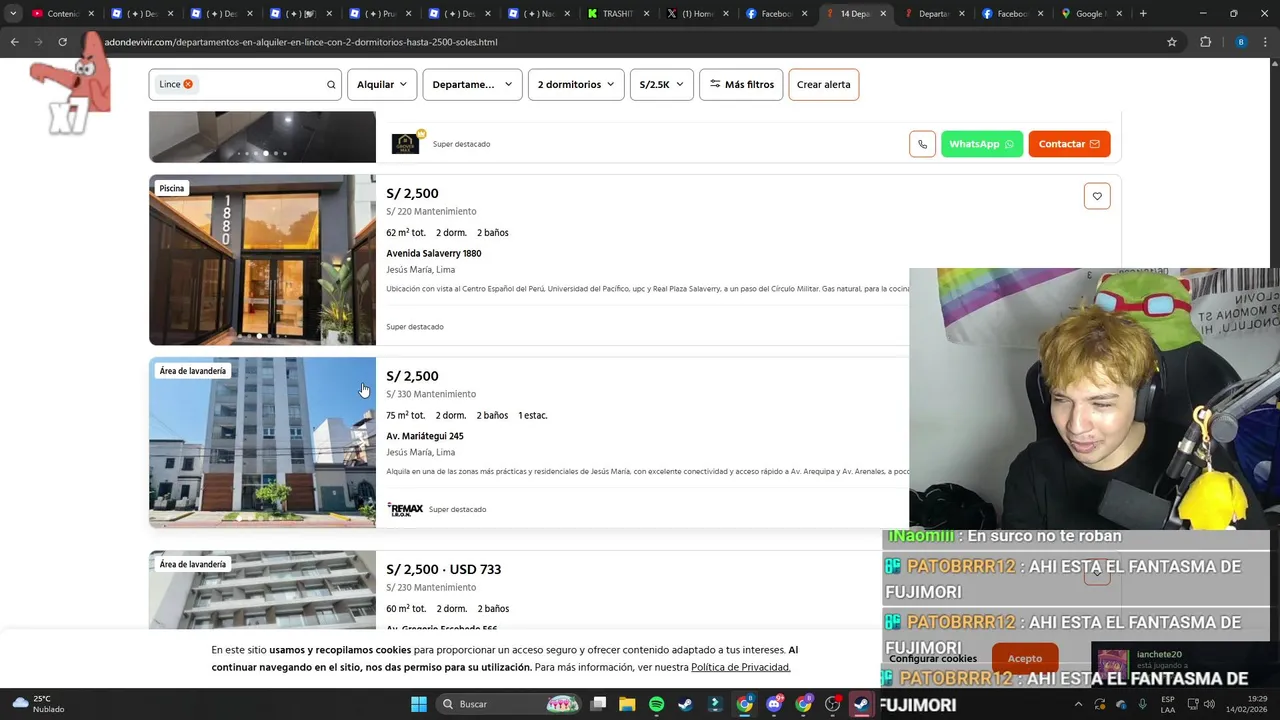Viewport: 1280px width, 720px height.
Task: Open File Explorer from taskbar
Action: pos(627,704)
